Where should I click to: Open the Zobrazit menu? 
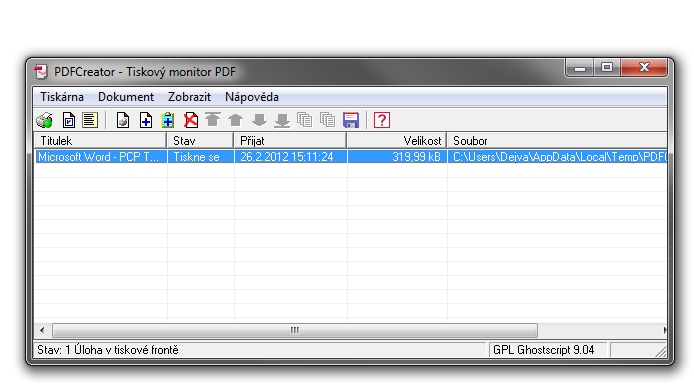pyautogui.click(x=189, y=97)
